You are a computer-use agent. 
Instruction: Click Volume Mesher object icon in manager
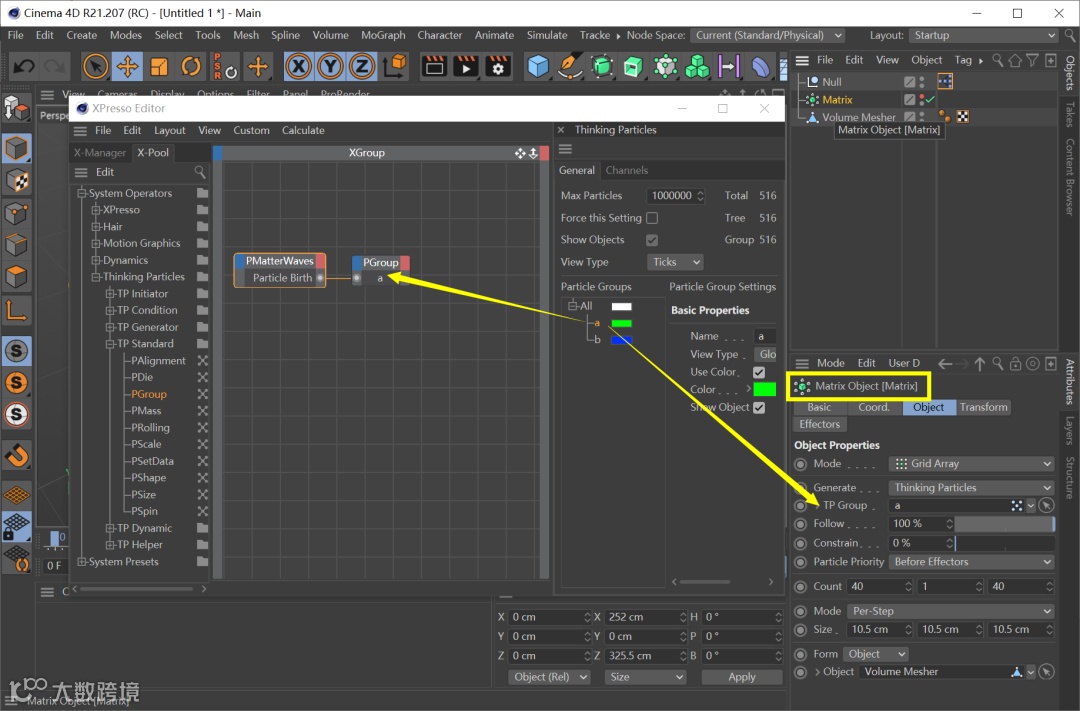(813, 117)
